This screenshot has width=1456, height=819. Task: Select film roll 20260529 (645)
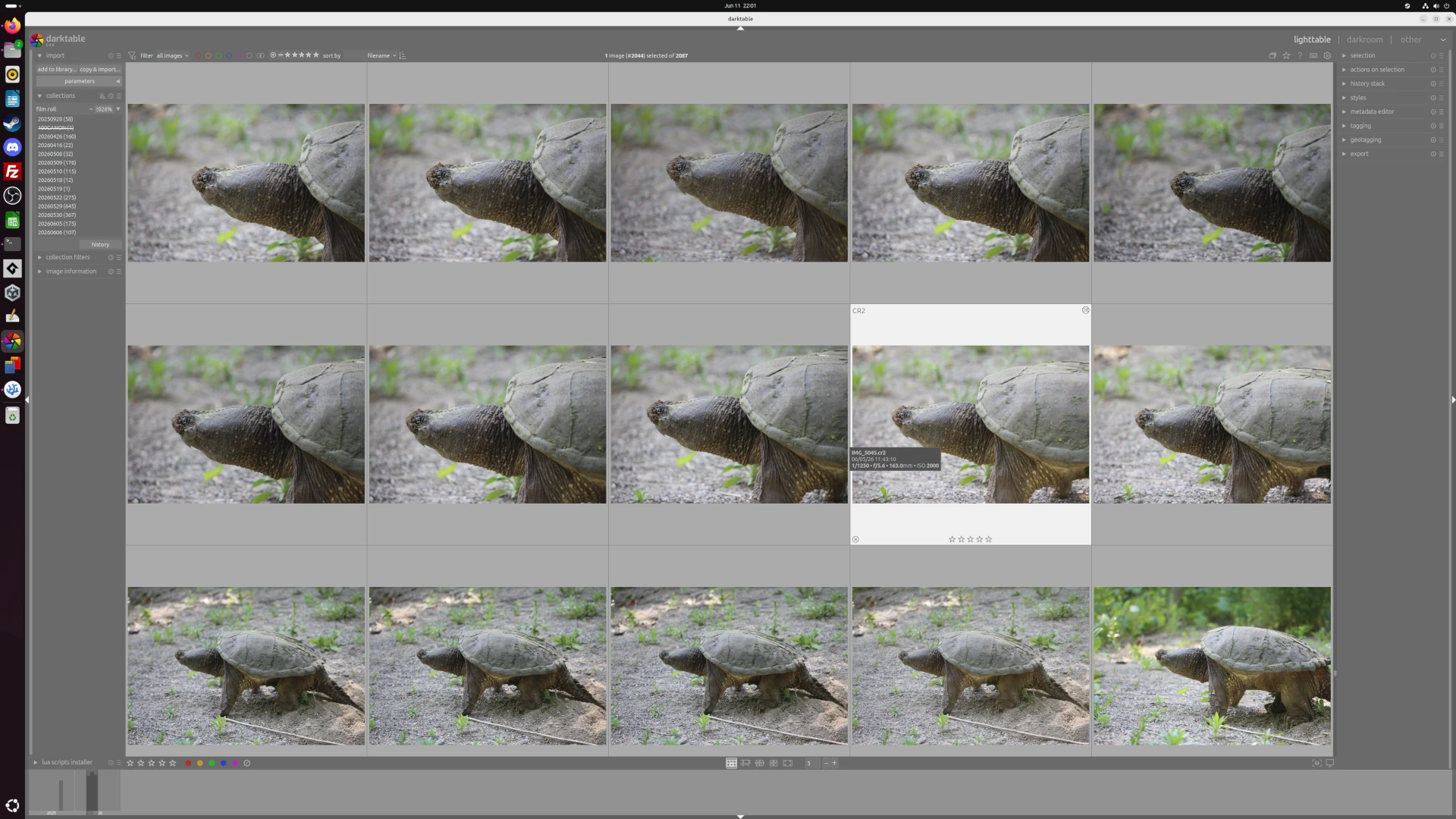(x=57, y=206)
